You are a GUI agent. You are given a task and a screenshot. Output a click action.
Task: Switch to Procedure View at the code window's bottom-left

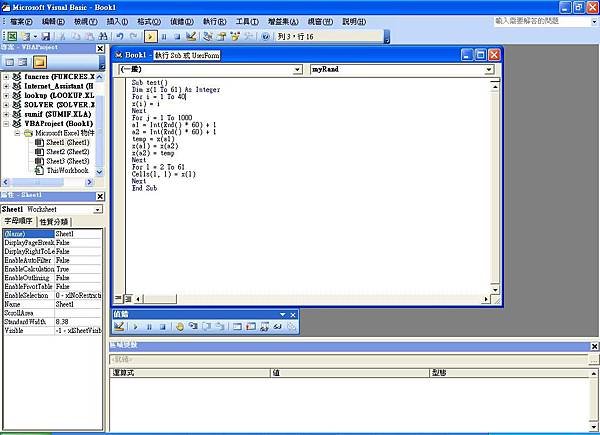pos(118,298)
